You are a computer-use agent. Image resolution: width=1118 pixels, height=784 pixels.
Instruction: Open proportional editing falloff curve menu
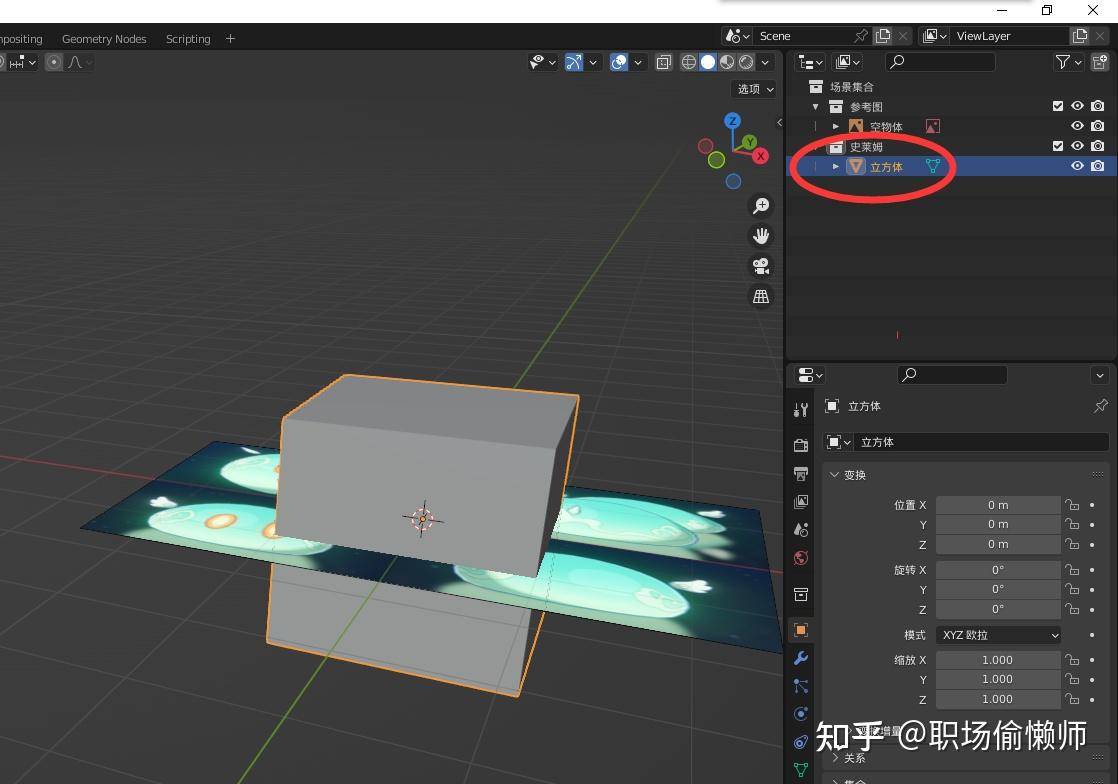pyautogui.click(x=80, y=62)
